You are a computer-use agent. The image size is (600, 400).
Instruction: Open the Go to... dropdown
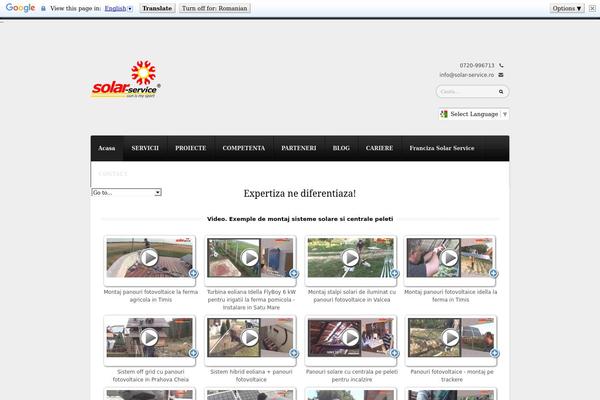click(126, 193)
